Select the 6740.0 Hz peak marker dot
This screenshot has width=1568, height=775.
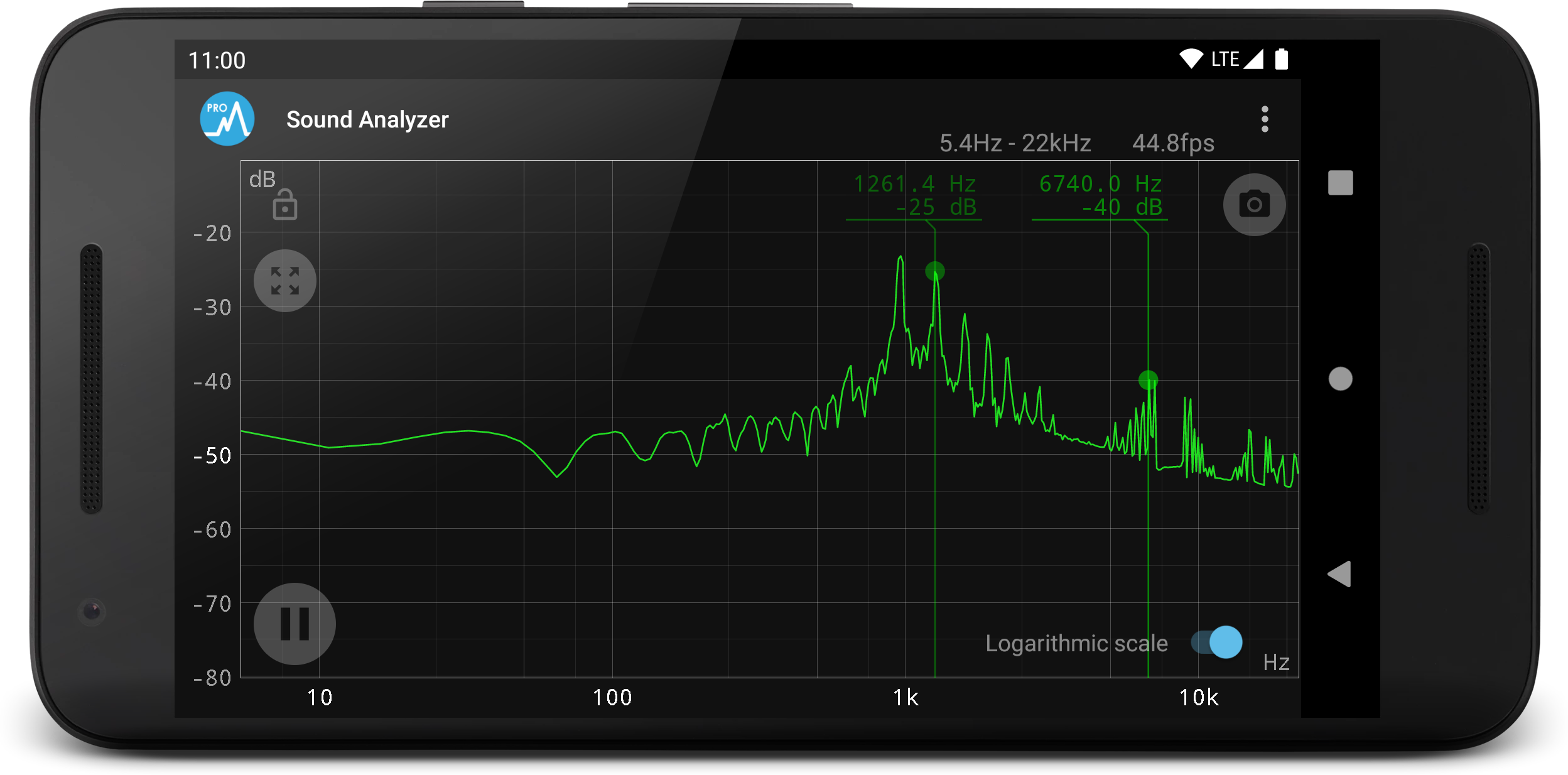pos(1148,380)
